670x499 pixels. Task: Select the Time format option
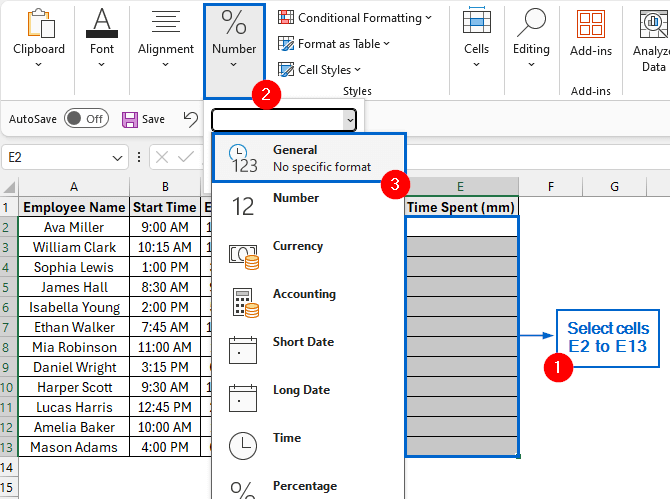pyautogui.click(x=308, y=446)
